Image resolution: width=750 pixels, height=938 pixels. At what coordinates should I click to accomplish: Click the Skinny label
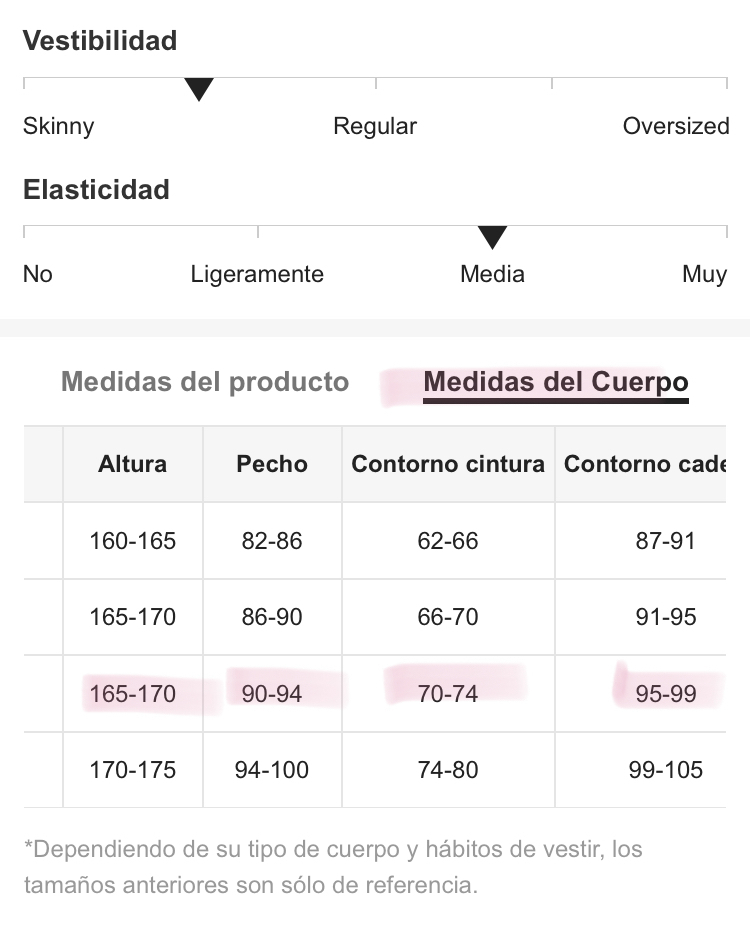coord(59,126)
